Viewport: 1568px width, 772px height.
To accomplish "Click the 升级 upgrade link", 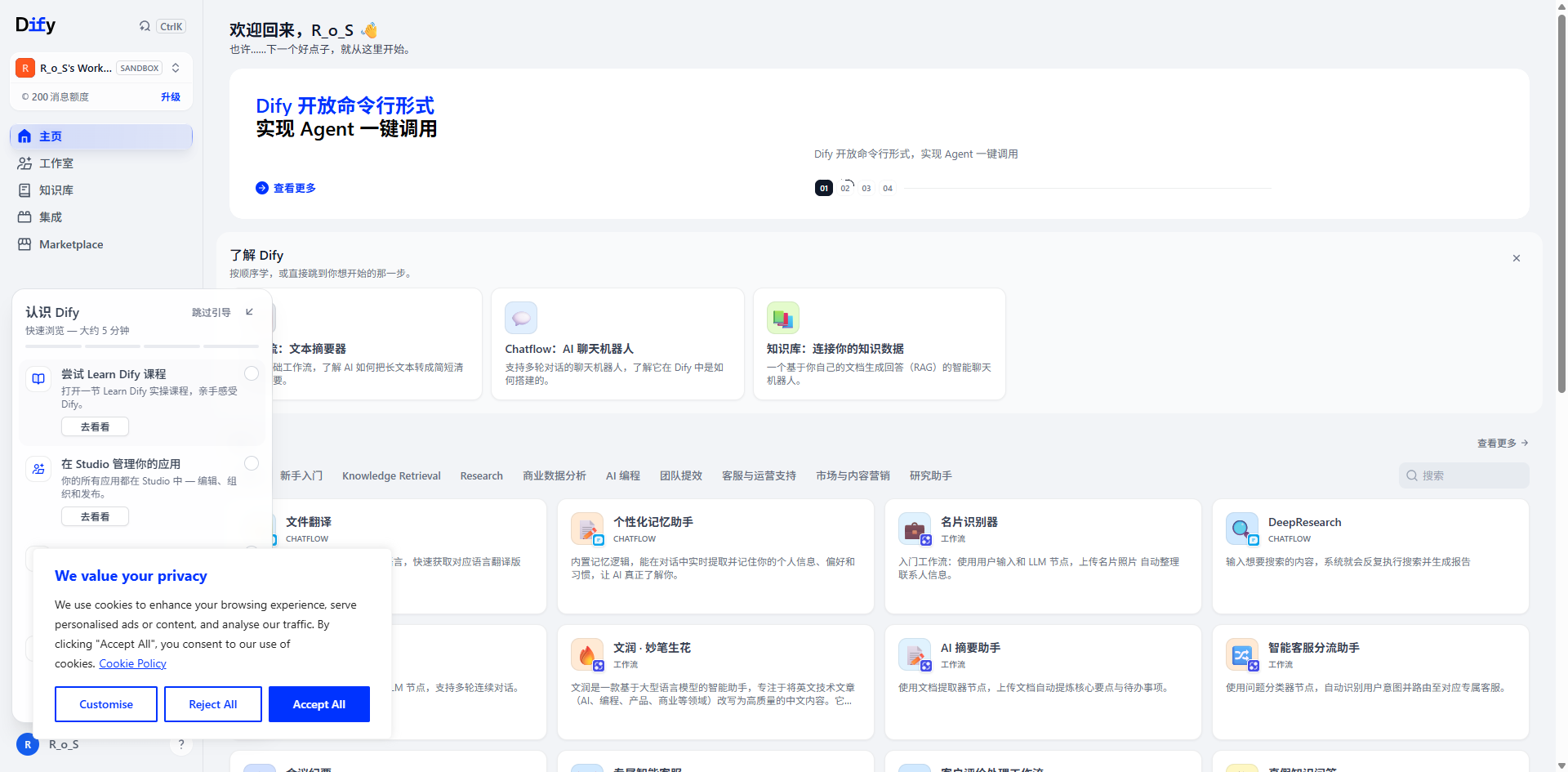I will point(171,96).
